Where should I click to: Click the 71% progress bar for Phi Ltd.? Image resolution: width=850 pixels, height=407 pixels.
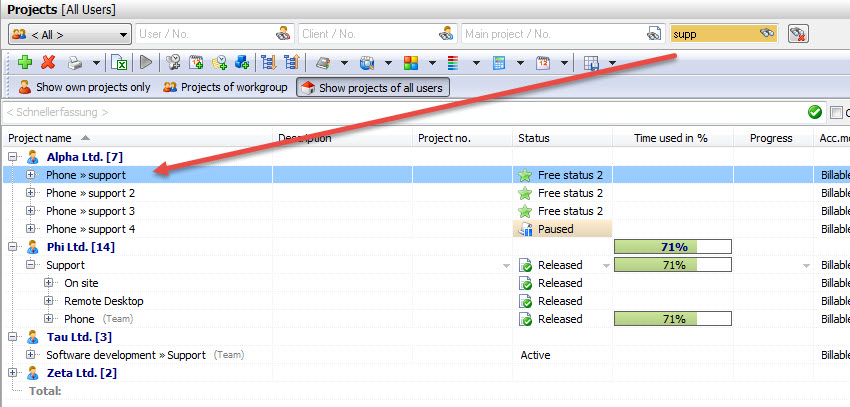tap(672, 247)
